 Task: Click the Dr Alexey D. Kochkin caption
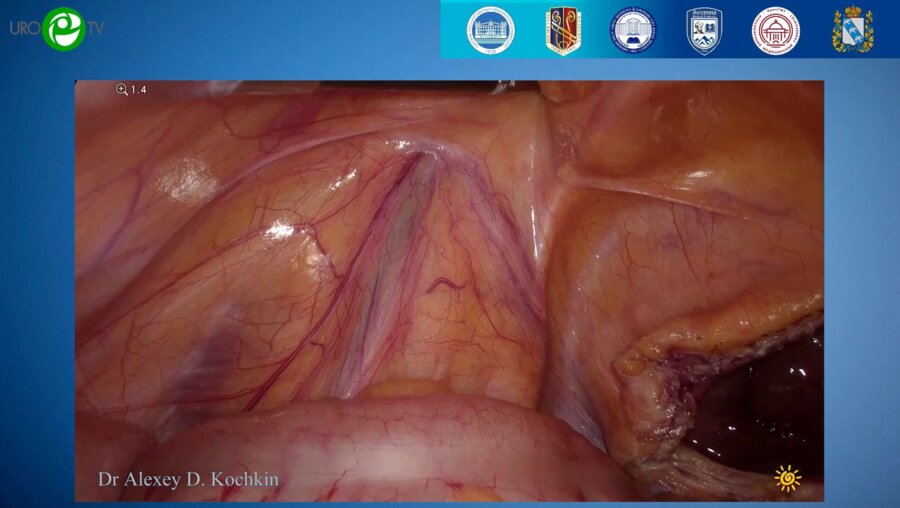[188, 480]
